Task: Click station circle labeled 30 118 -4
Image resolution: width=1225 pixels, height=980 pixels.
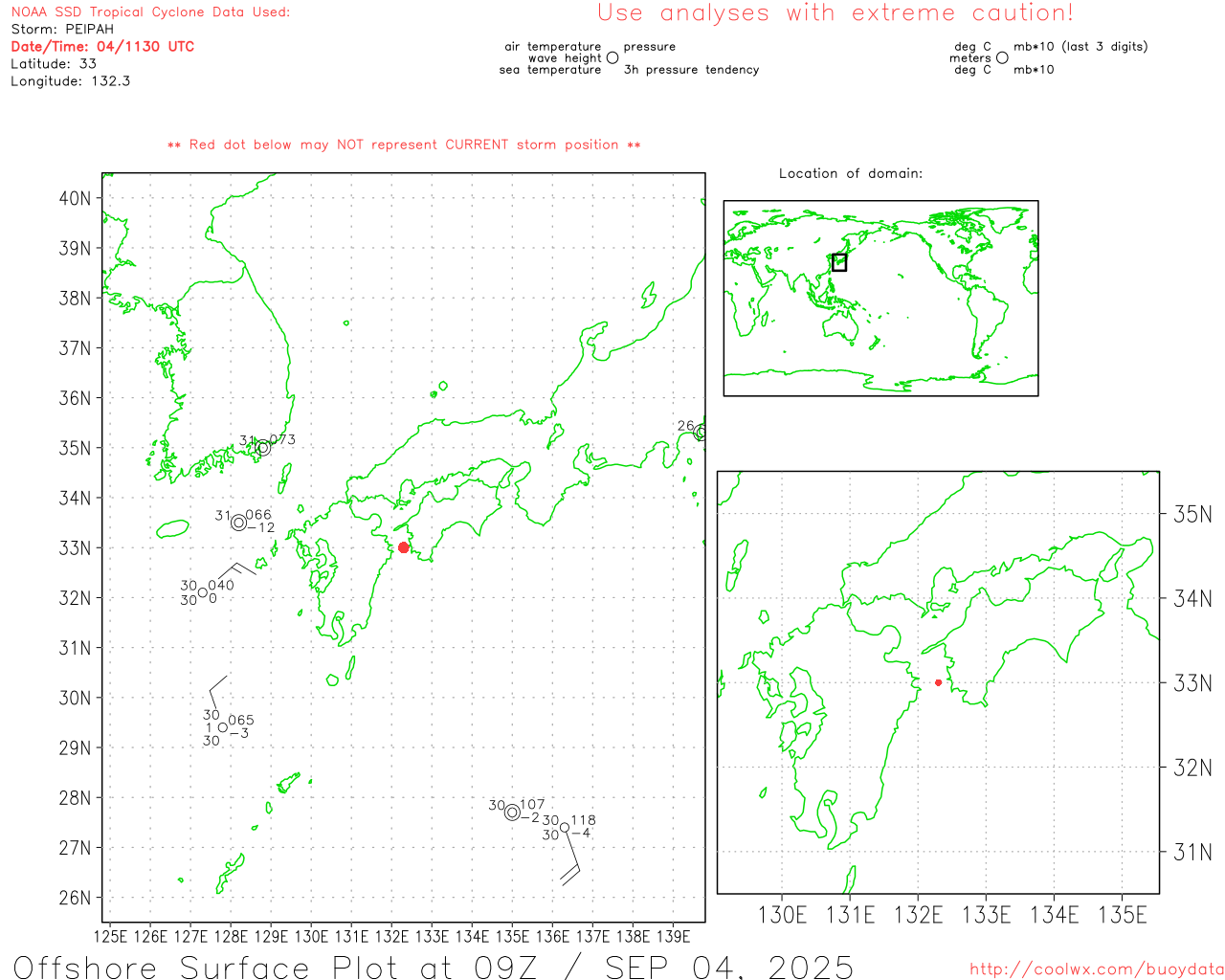Action: click(x=565, y=828)
